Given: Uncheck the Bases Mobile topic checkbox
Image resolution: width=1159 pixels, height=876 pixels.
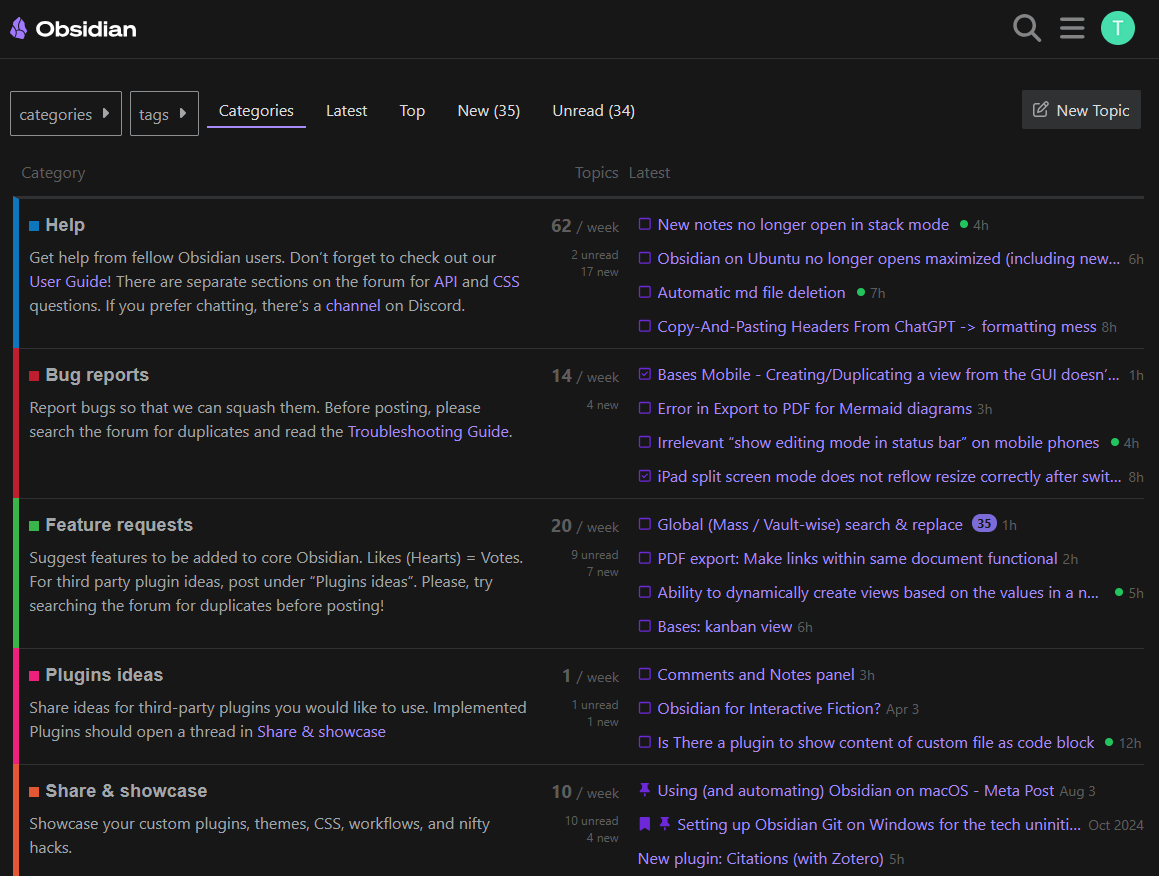Looking at the screenshot, I should pyautogui.click(x=645, y=374).
